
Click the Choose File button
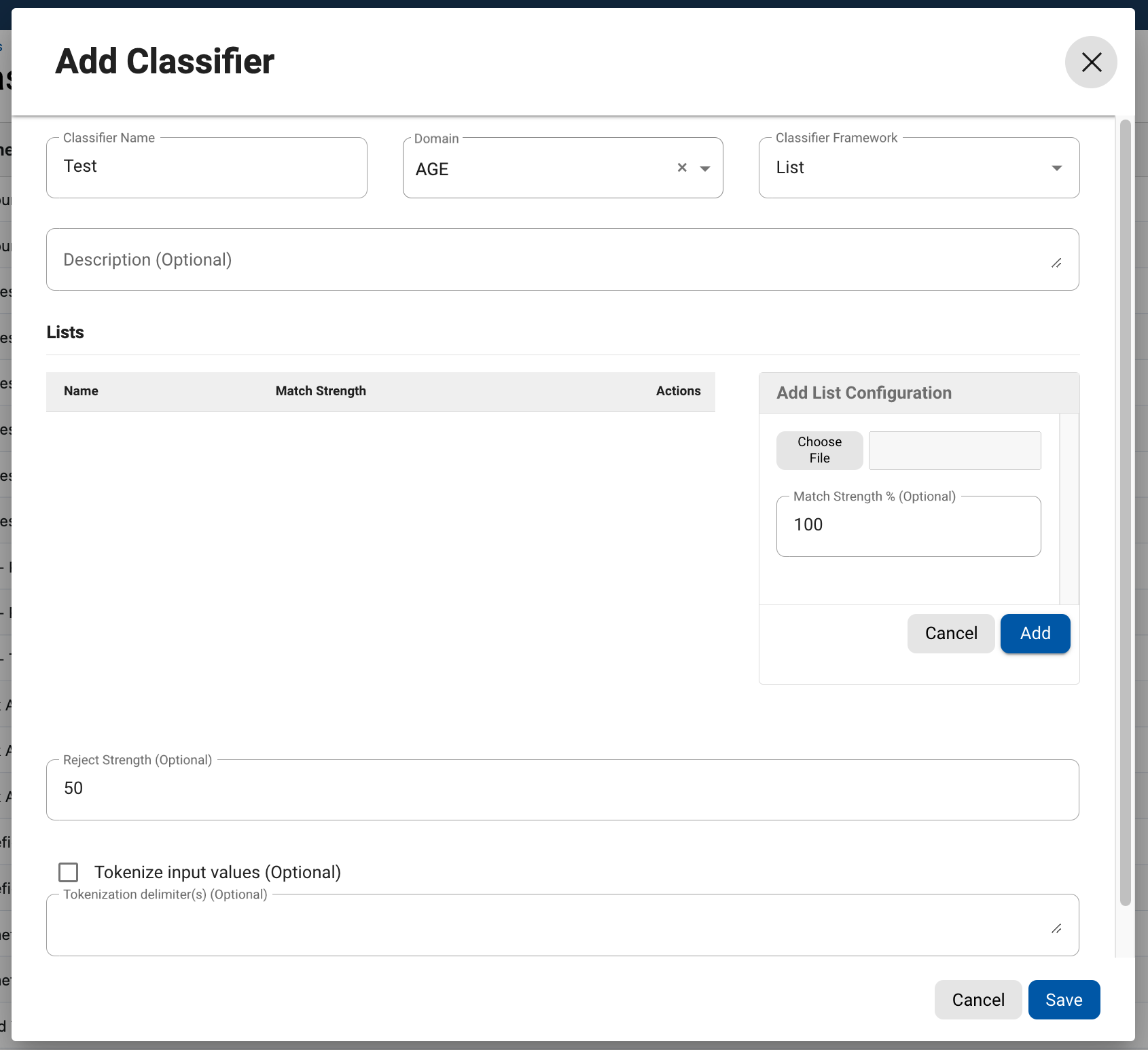819,450
